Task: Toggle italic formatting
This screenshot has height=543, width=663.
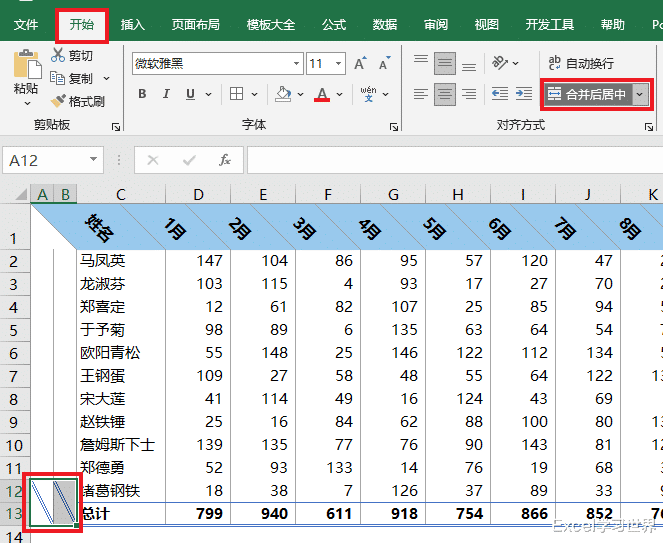Action: click(x=168, y=94)
